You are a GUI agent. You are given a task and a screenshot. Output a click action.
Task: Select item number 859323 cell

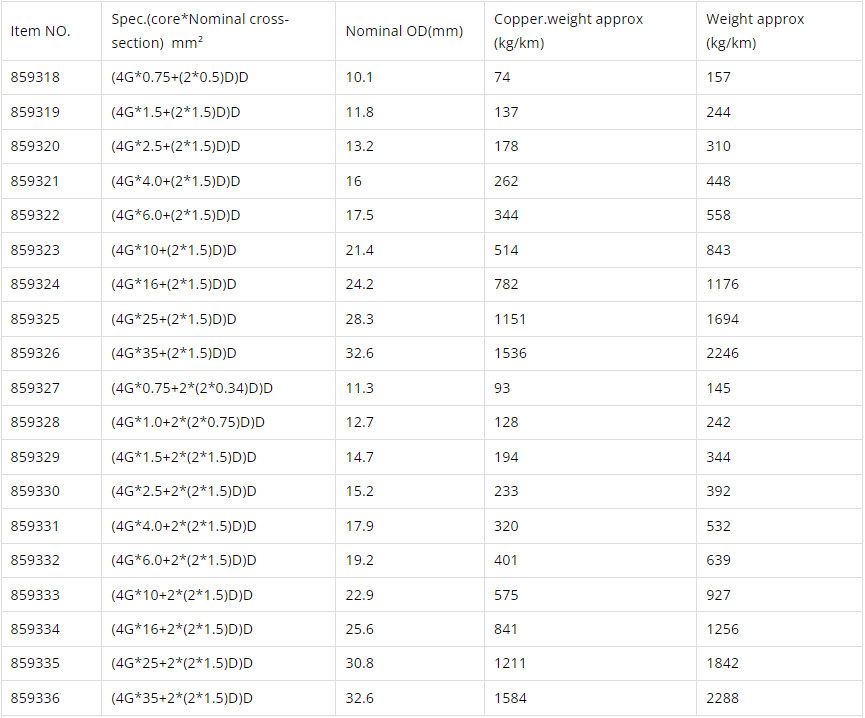[x=35, y=250]
